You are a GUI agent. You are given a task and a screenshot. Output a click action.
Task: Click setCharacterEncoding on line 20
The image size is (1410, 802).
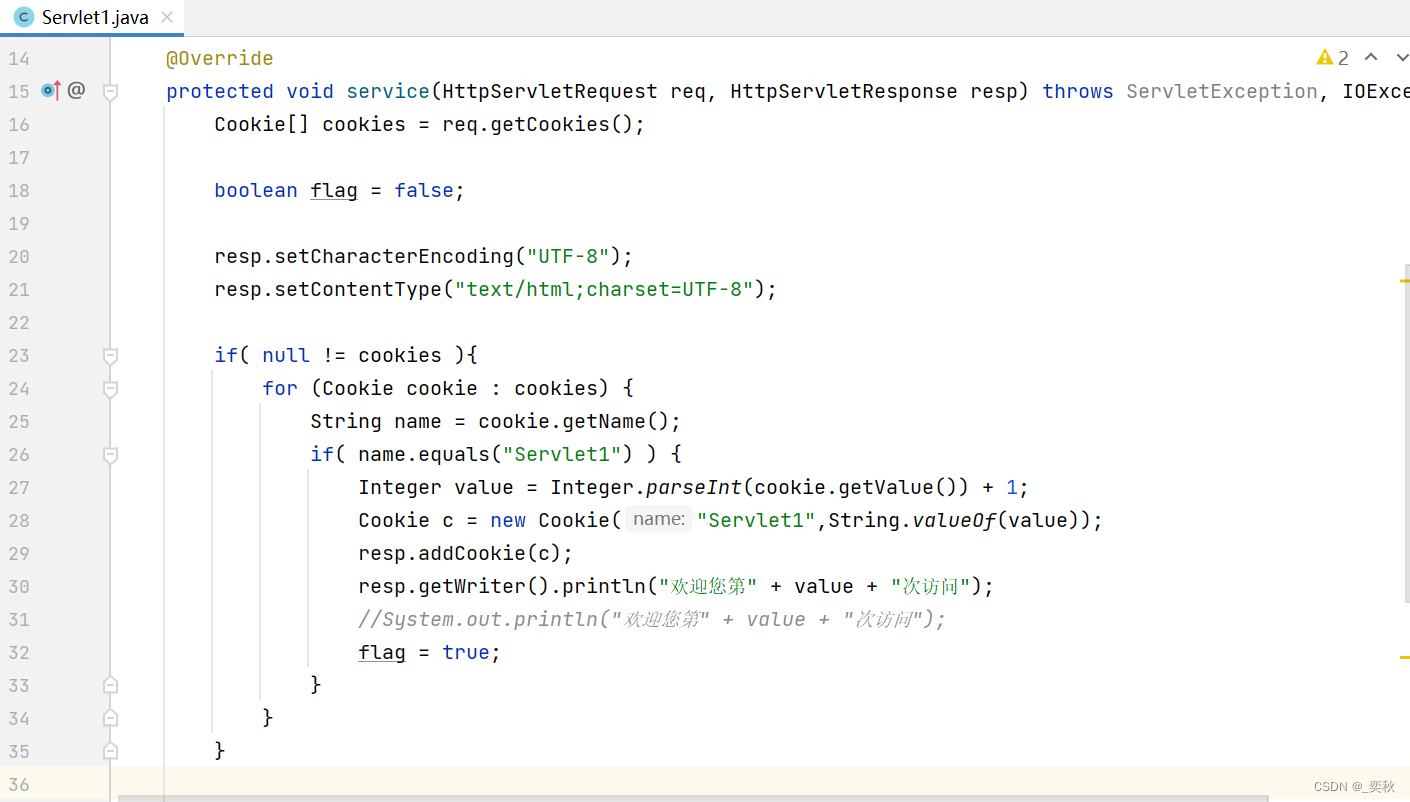(x=394, y=256)
